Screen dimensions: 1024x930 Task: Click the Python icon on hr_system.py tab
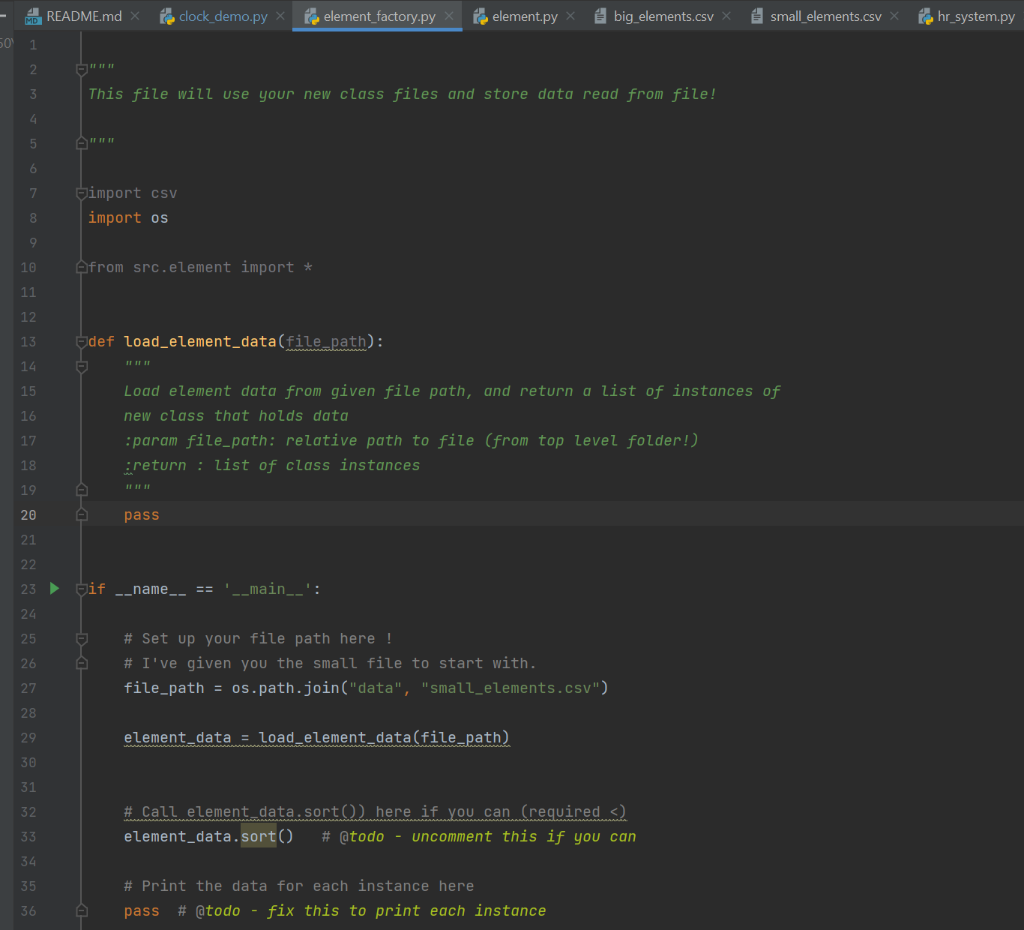pos(925,17)
